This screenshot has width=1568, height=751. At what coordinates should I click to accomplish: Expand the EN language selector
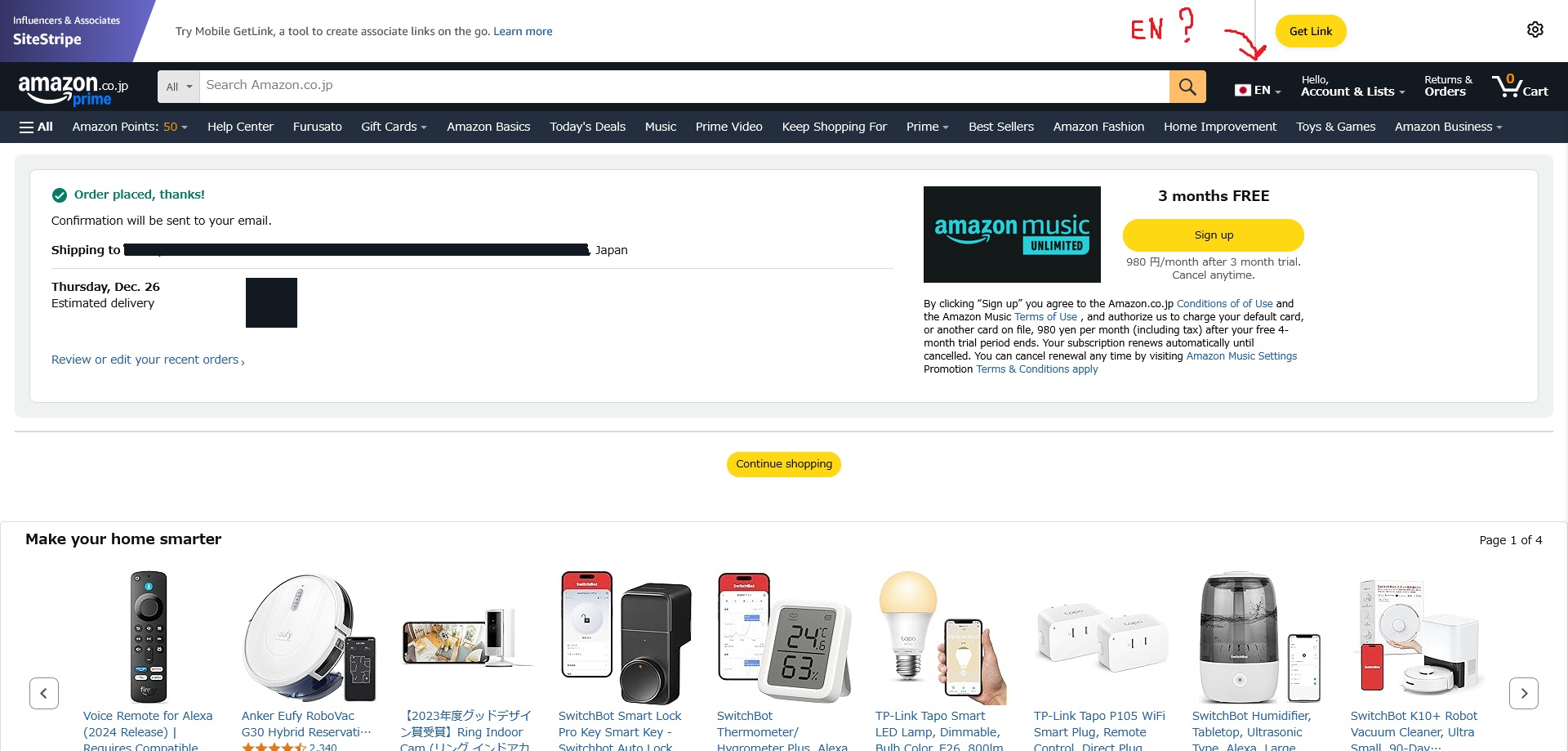coord(1257,90)
